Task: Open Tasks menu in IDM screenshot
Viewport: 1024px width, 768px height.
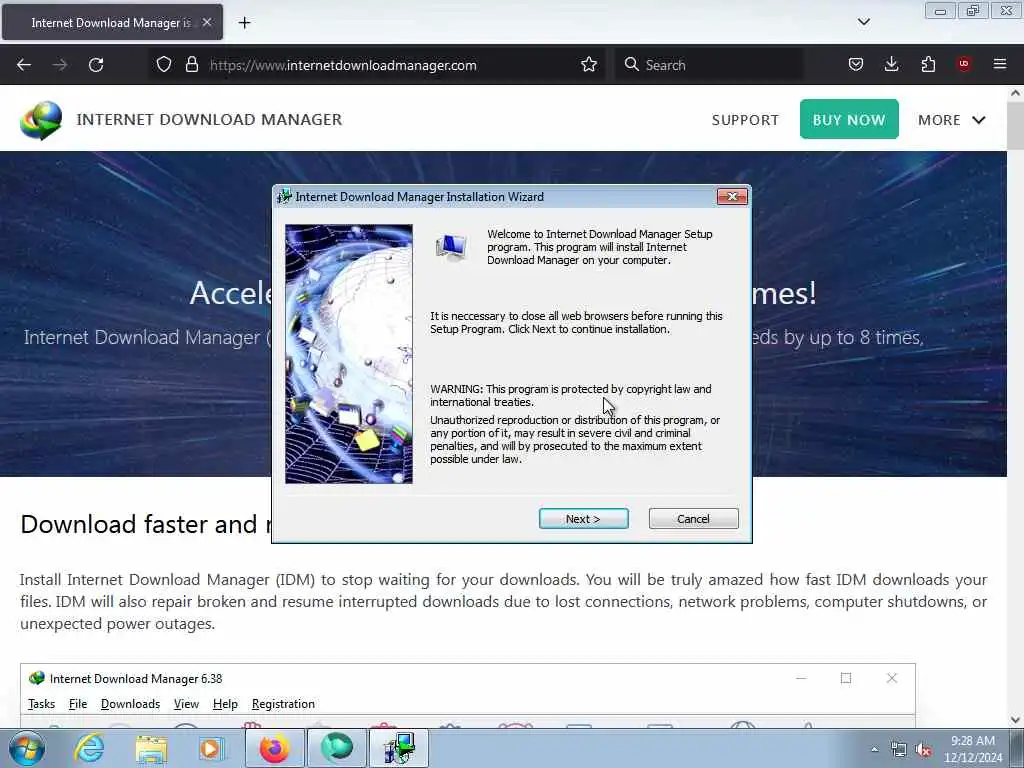Action: [41, 704]
